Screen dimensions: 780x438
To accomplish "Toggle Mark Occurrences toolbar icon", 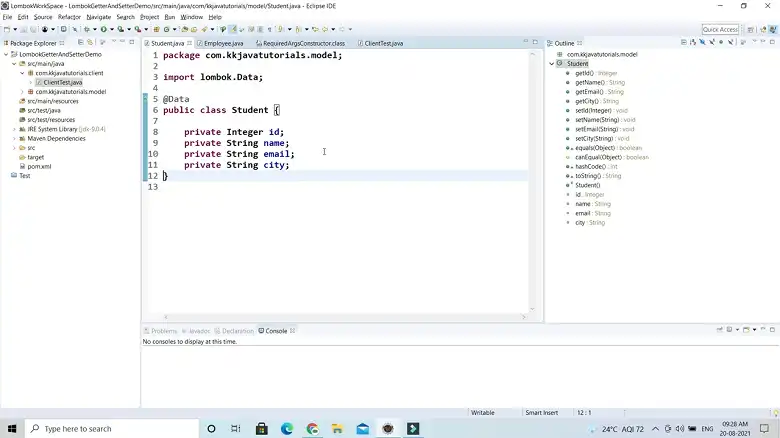I will 233,29.
